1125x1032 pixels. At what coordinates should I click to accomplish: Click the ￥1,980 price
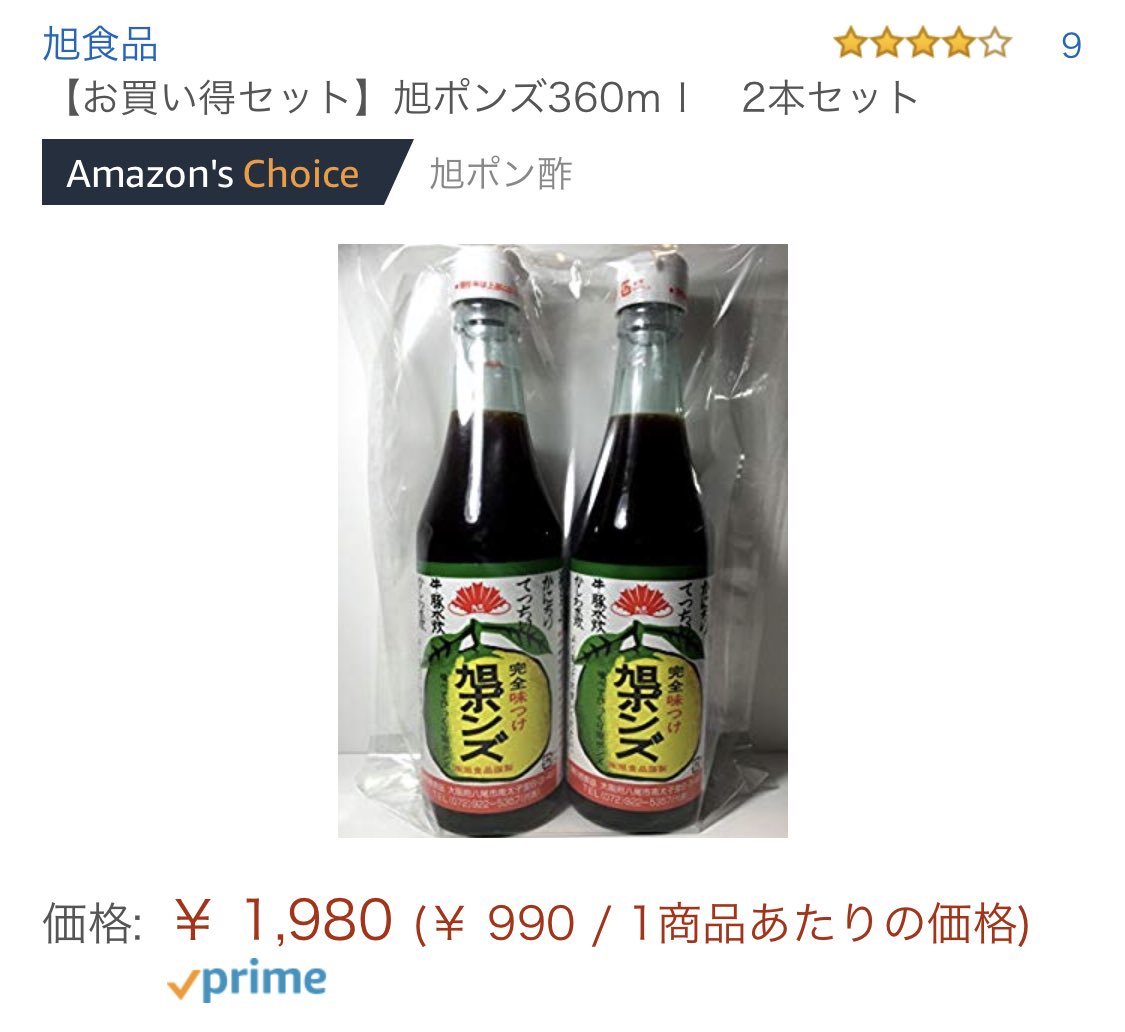[283, 920]
